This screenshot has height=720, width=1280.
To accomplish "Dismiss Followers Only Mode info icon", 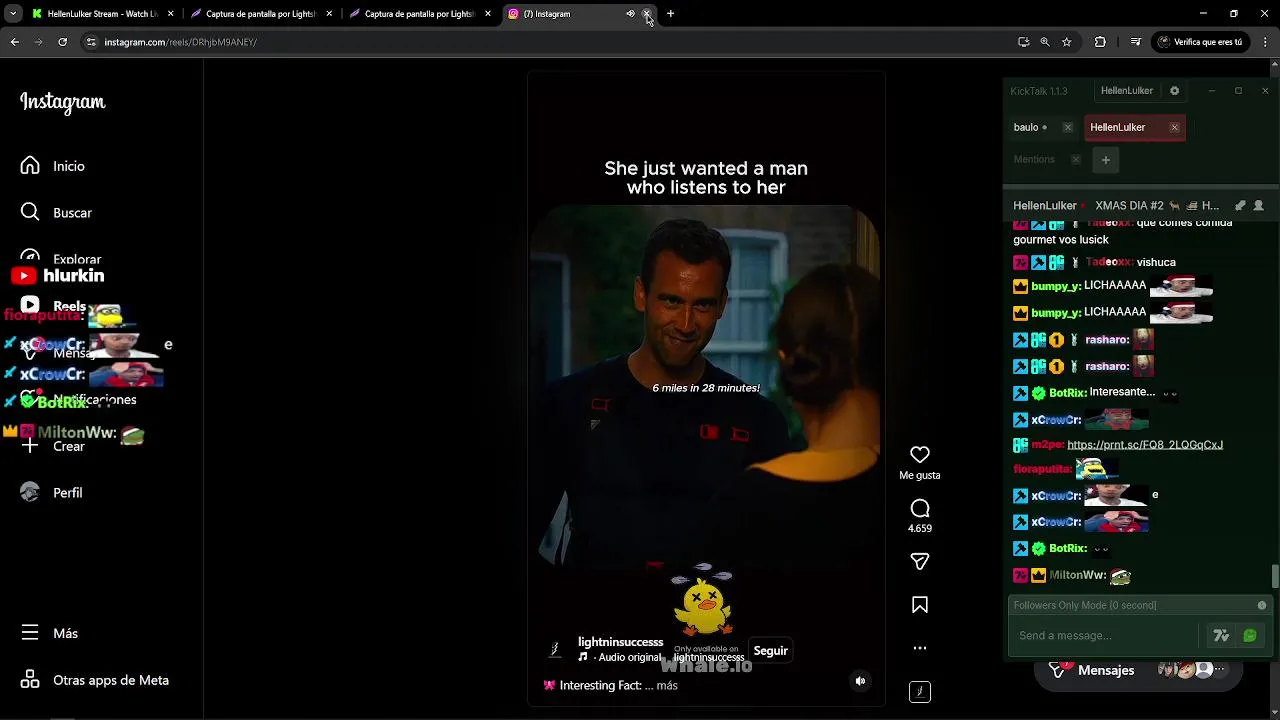I will pos(1262,605).
